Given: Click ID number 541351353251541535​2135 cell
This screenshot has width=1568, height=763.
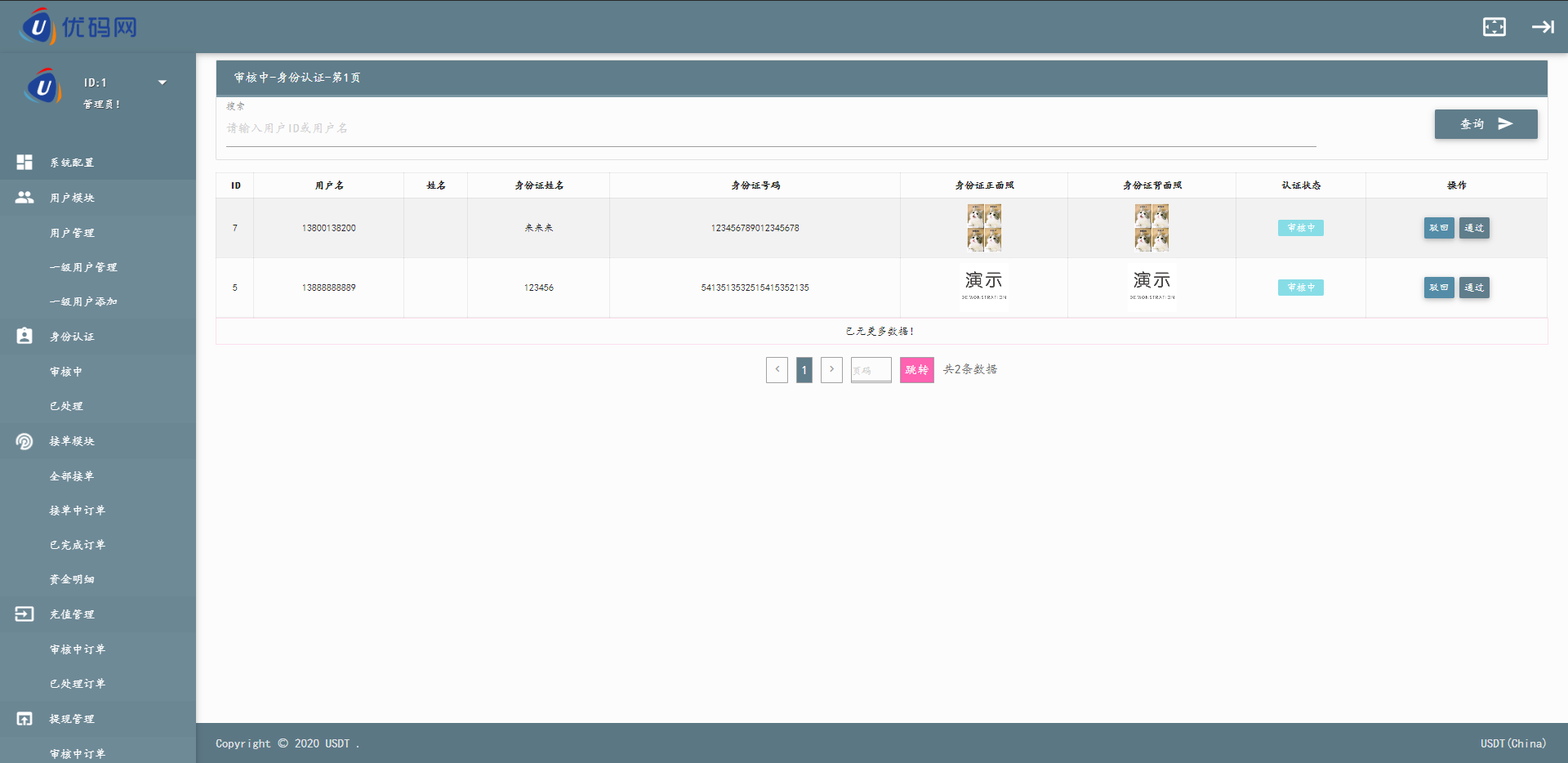Looking at the screenshot, I should [x=755, y=288].
